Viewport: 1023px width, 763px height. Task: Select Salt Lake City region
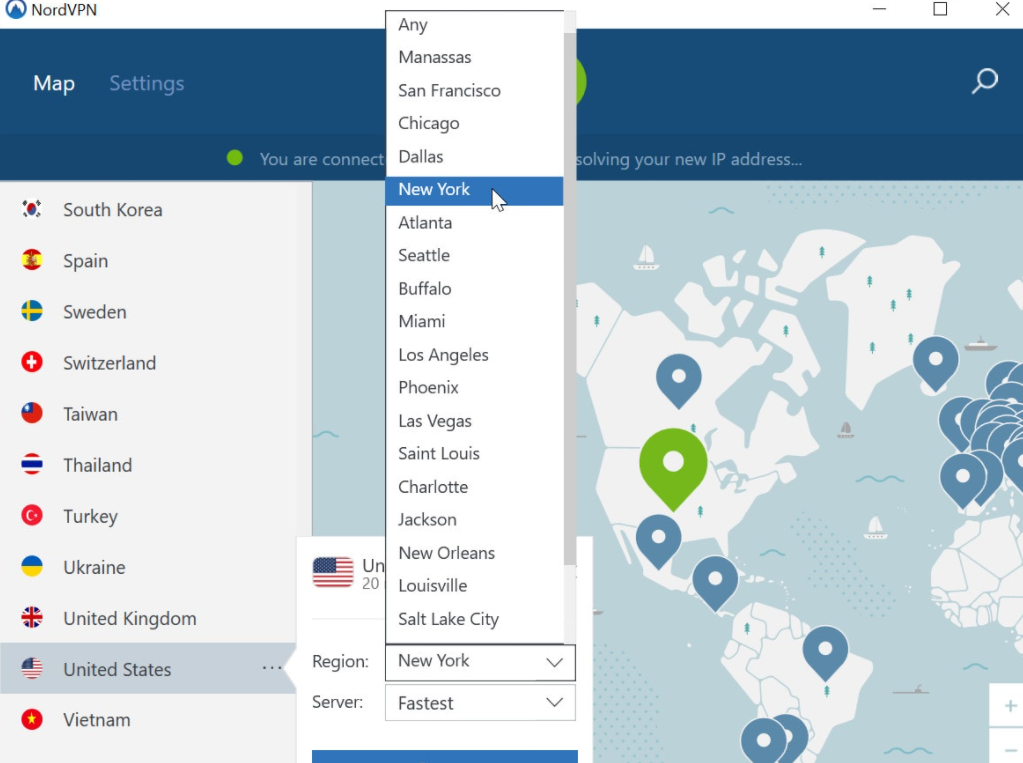(x=474, y=619)
